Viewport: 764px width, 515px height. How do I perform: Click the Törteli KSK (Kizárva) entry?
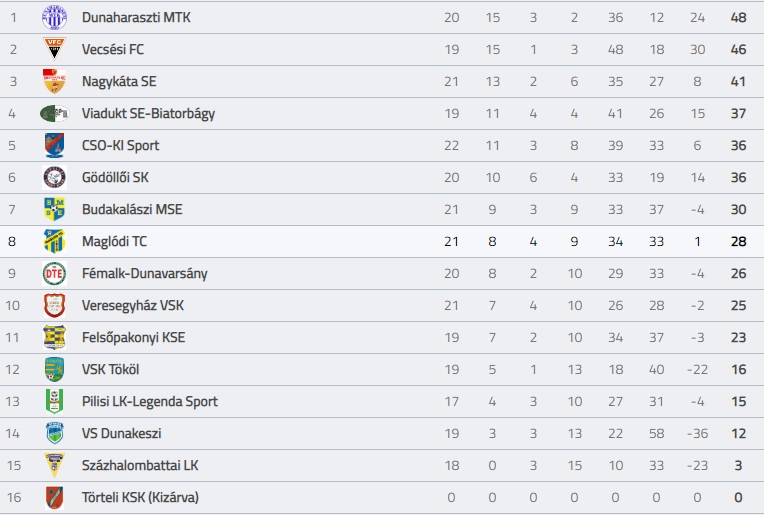(140, 497)
